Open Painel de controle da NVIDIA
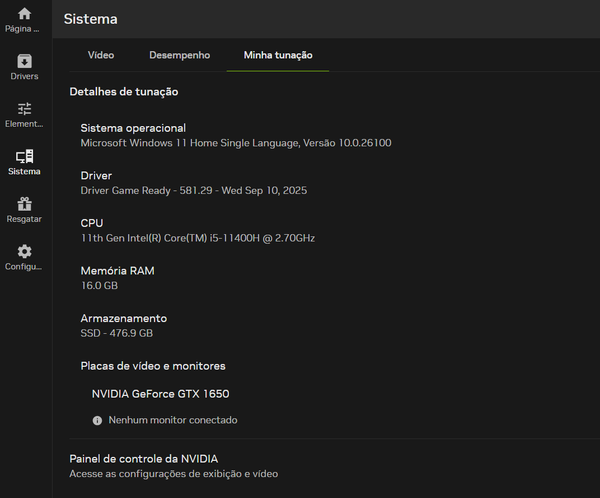The width and height of the screenshot is (600, 498). pyautogui.click(x=143, y=459)
